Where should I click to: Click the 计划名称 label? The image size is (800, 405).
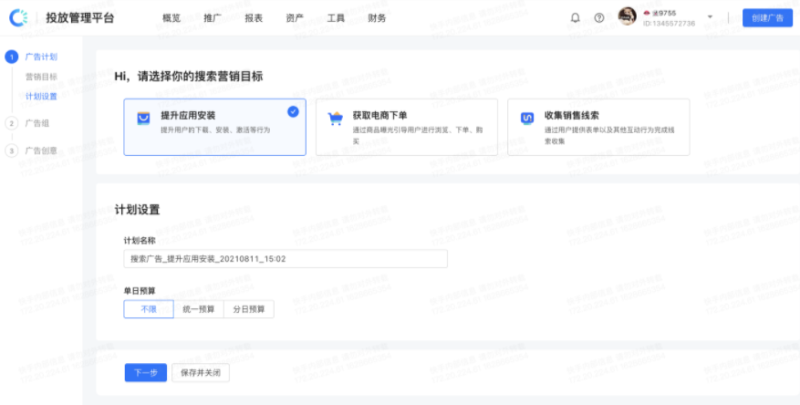pyautogui.click(x=140, y=240)
